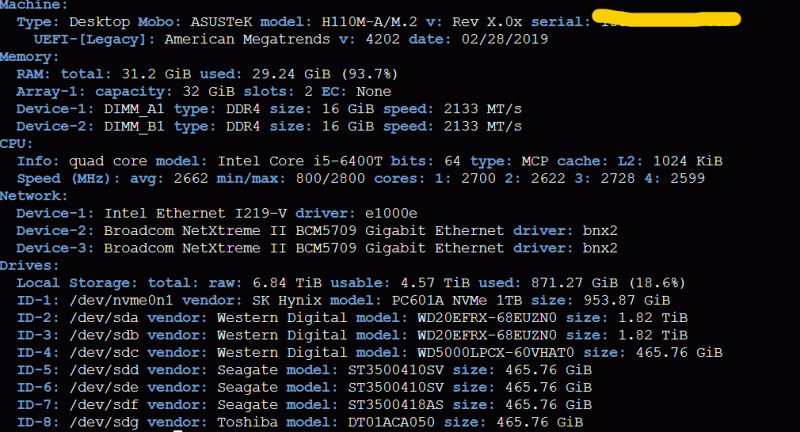Select Intel Ethernet I219-V device
This screenshot has width=800, height=432.
[x=194, y=213]
